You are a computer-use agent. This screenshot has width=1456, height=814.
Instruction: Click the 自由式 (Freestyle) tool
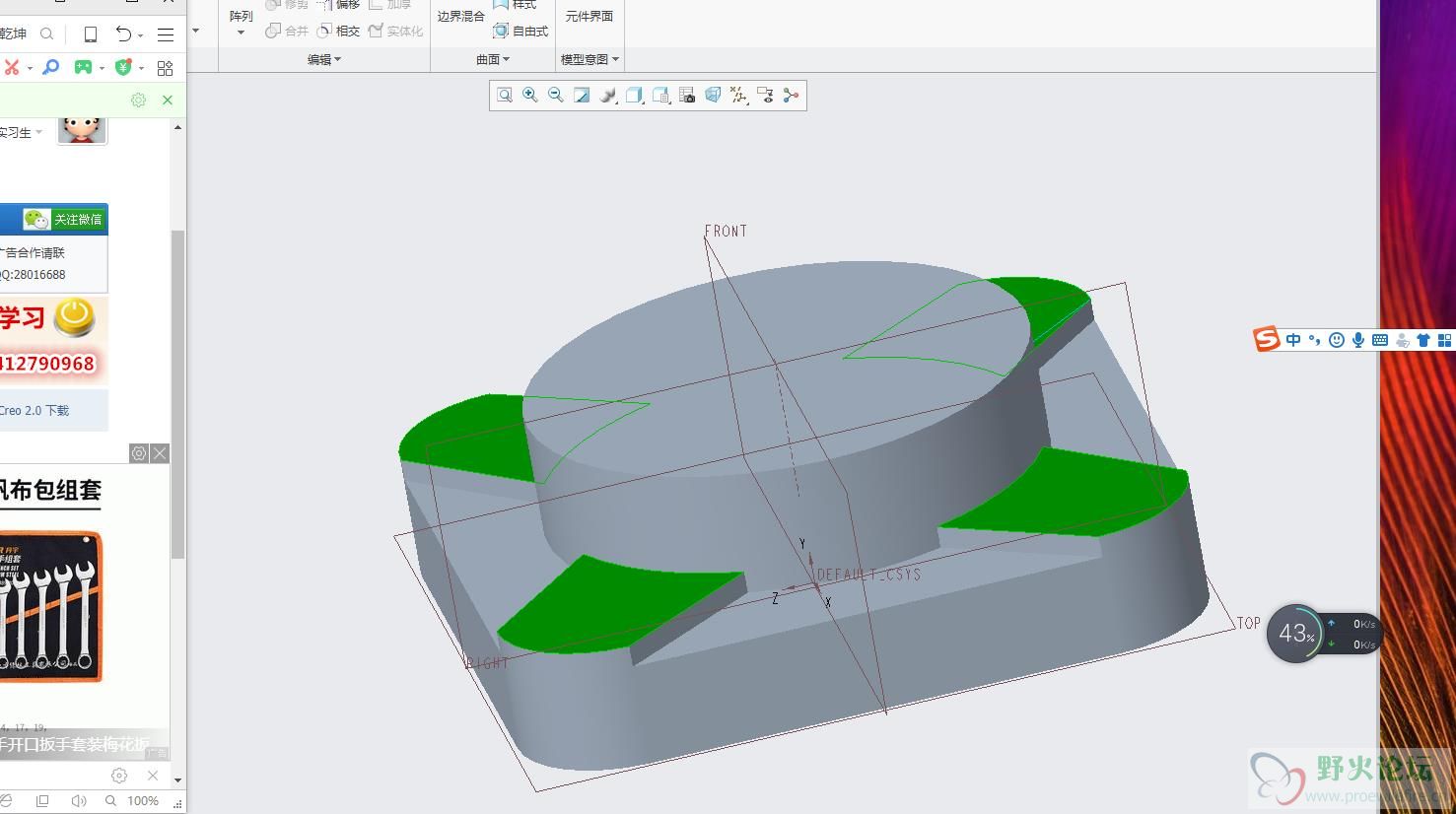(520, 32)
